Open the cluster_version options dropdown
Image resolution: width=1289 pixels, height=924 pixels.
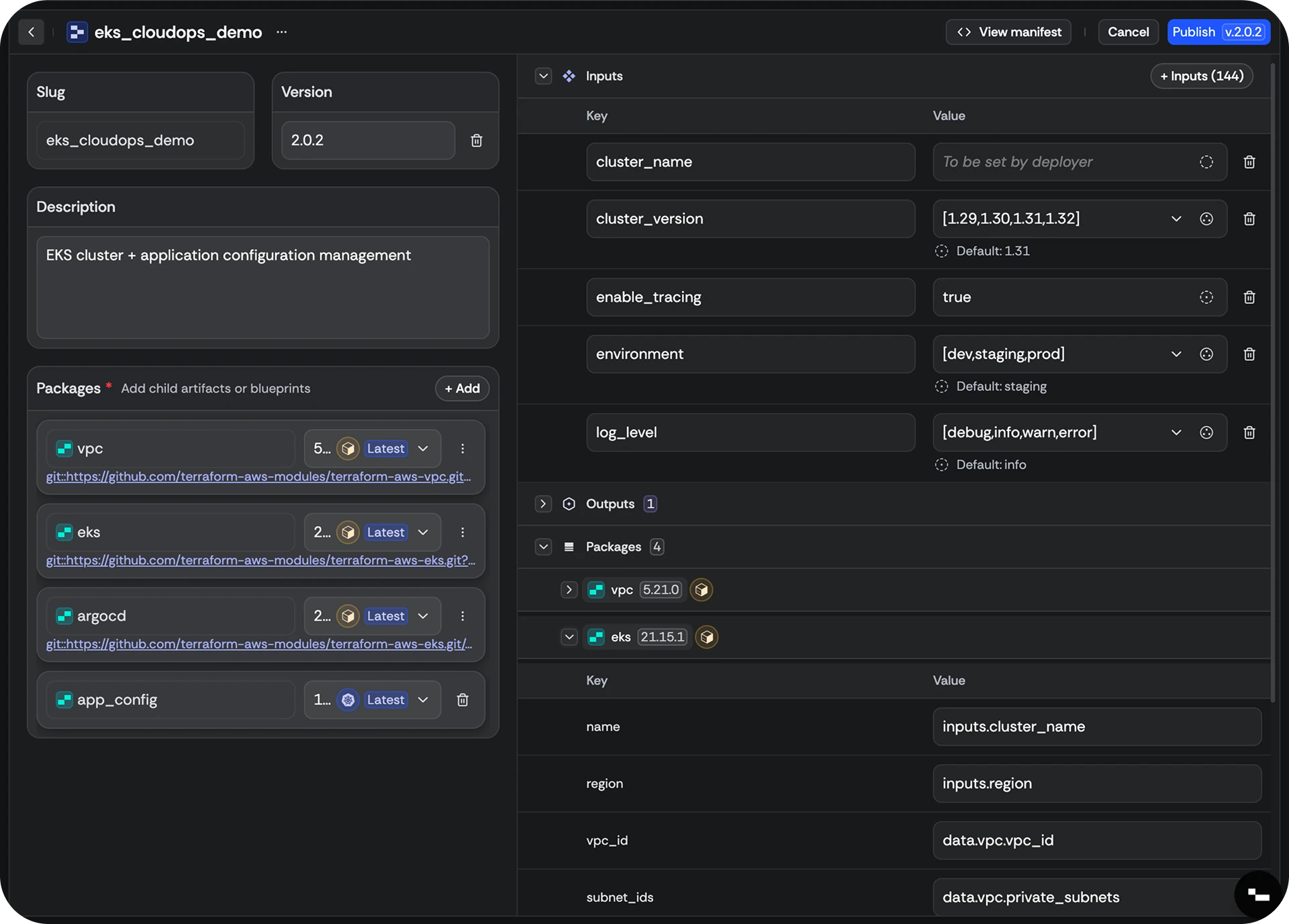1176,219
